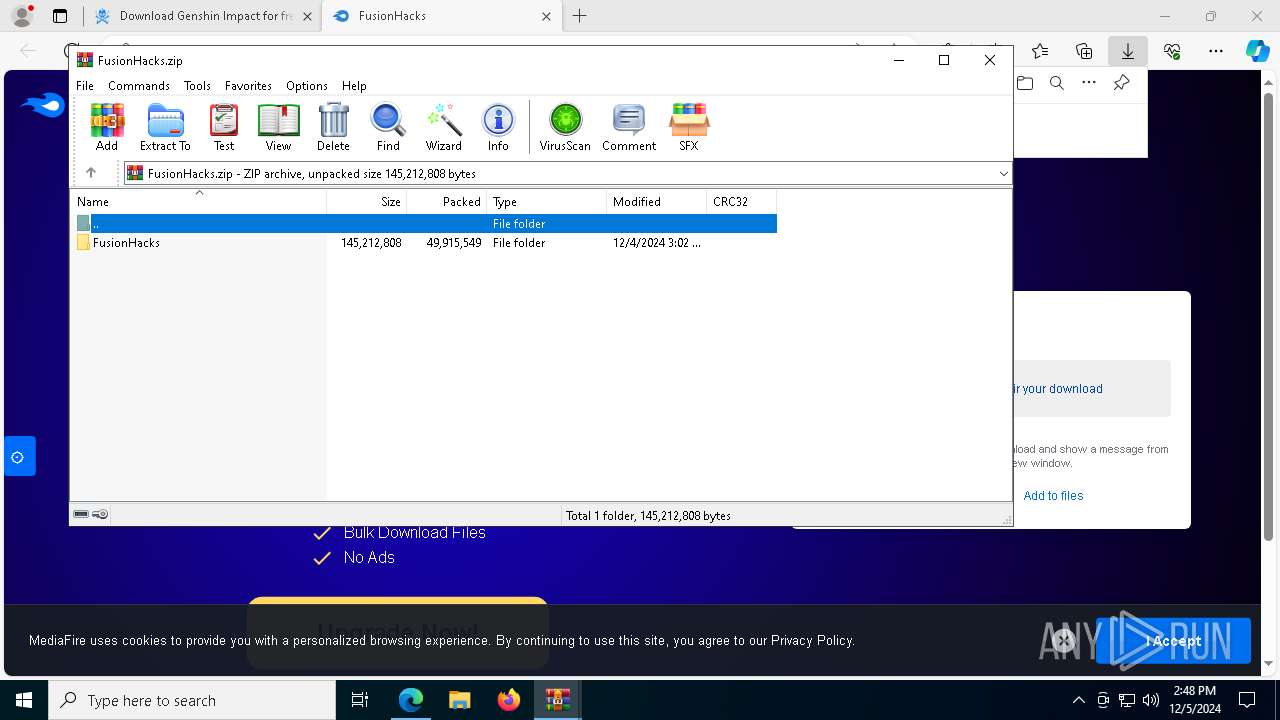Click the volume icon in system tray
Screen dimensions: 1280x720
point(1151,700)
